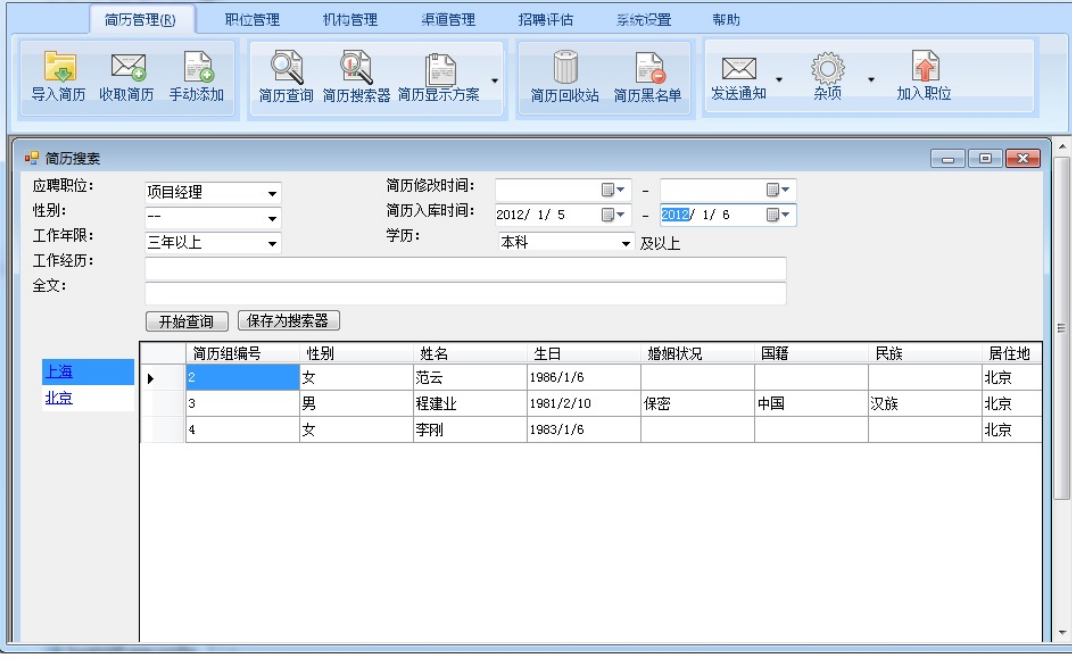Open calendar for 简历修改时间 start date
This screenshot has height=660, width=1072.
click(613, 189)
